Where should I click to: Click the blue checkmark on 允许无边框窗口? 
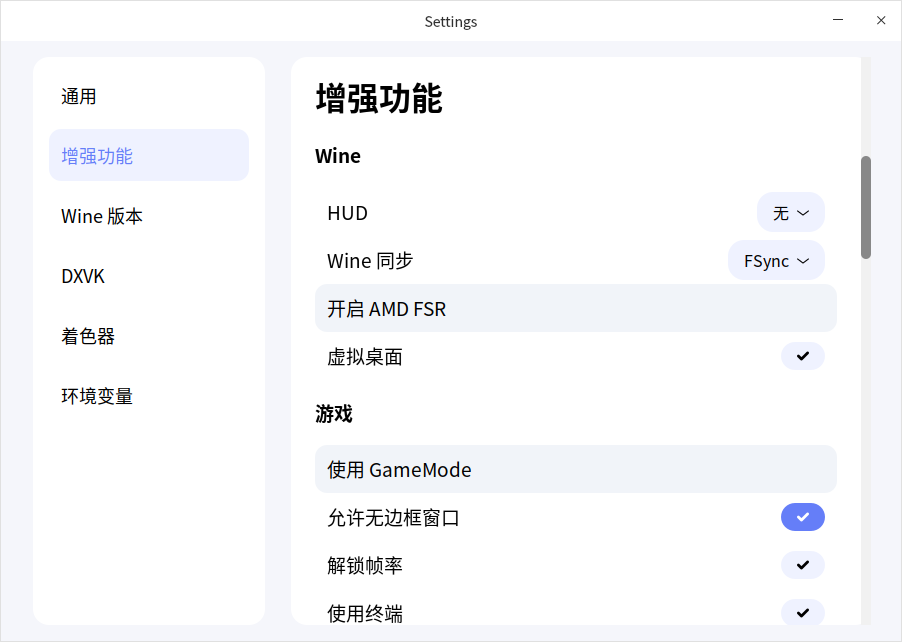click(803, 517)
